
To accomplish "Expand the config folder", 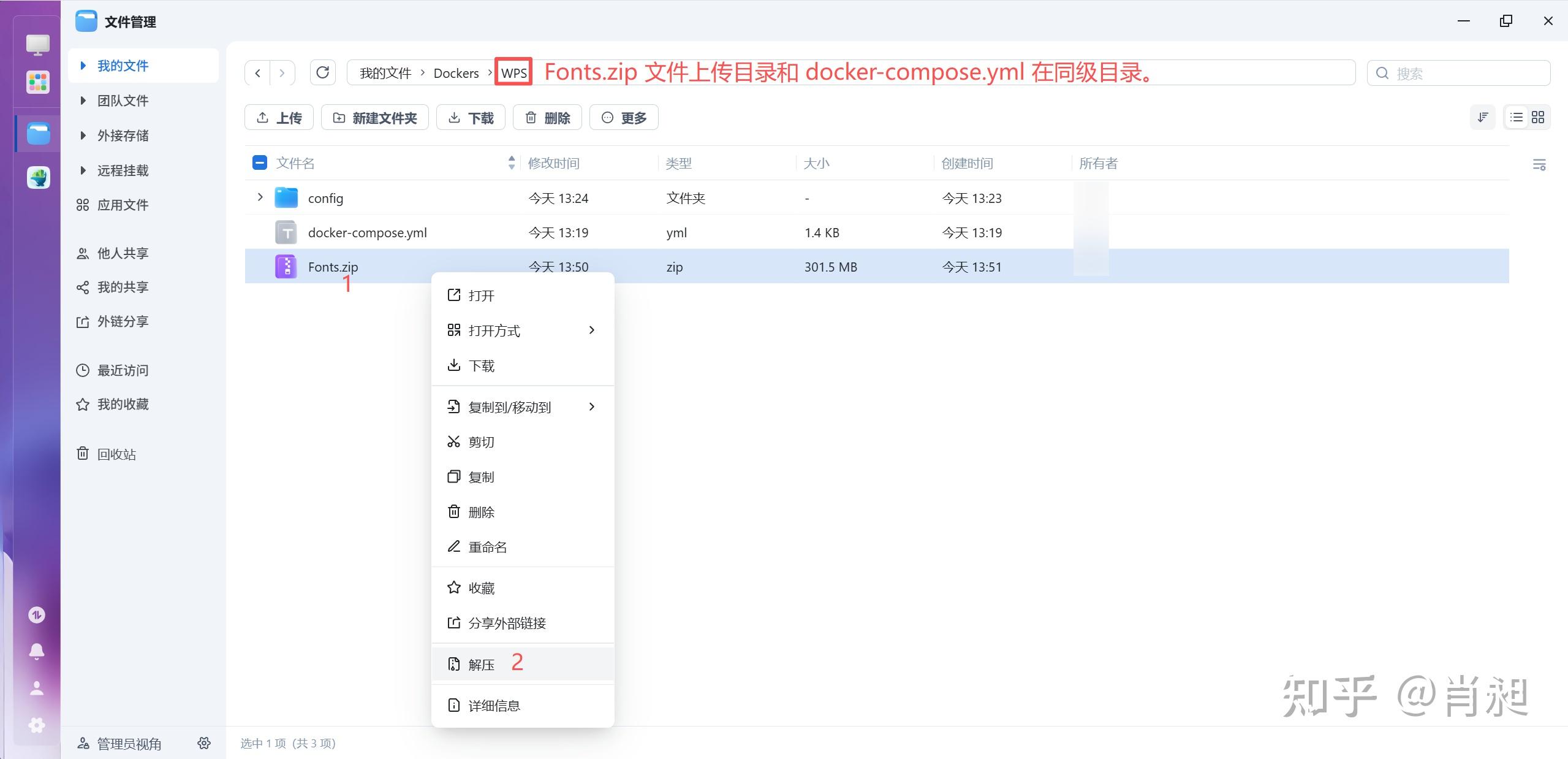I will 259,197.
